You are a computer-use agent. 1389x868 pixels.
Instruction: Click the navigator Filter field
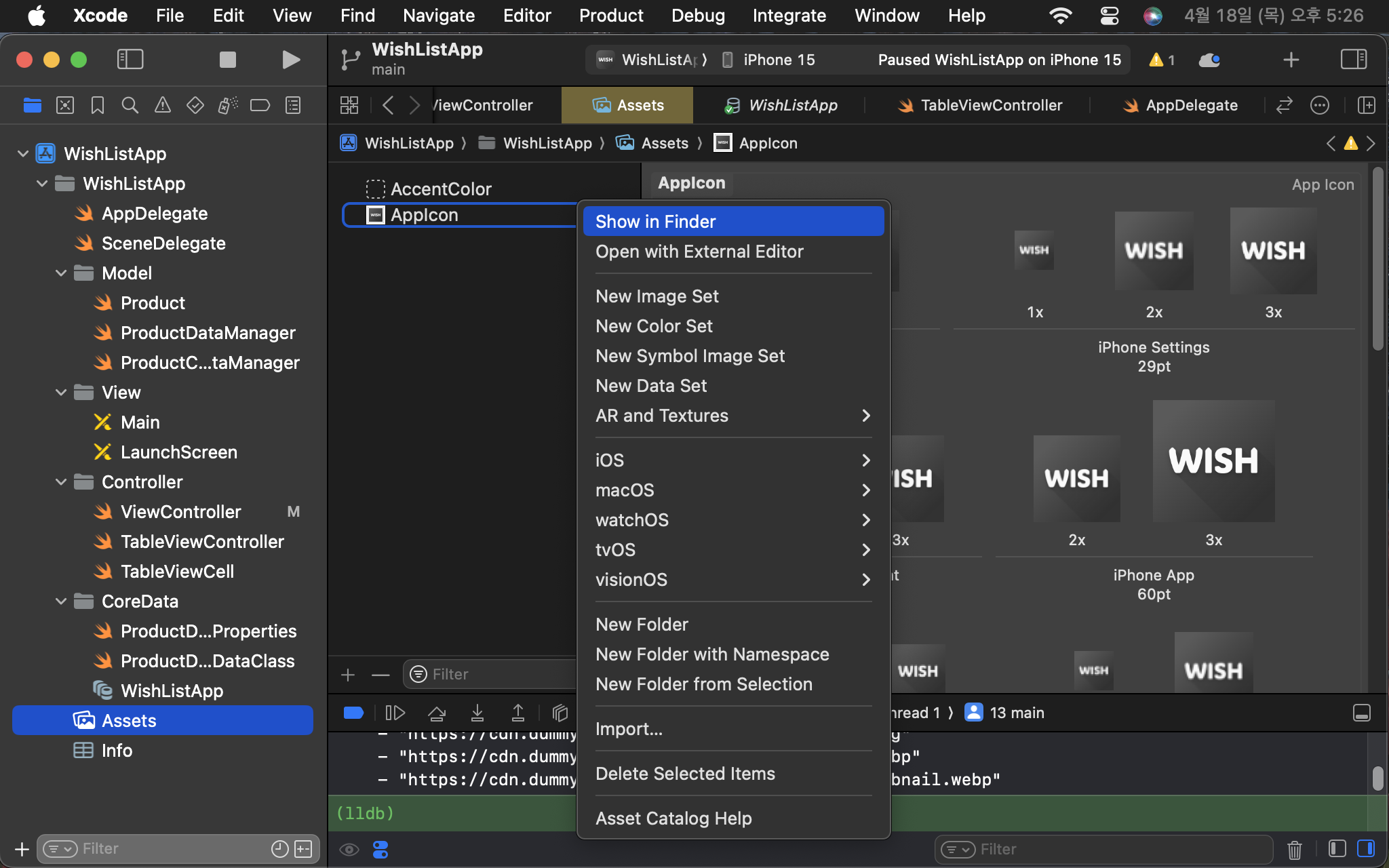[178, 849]
